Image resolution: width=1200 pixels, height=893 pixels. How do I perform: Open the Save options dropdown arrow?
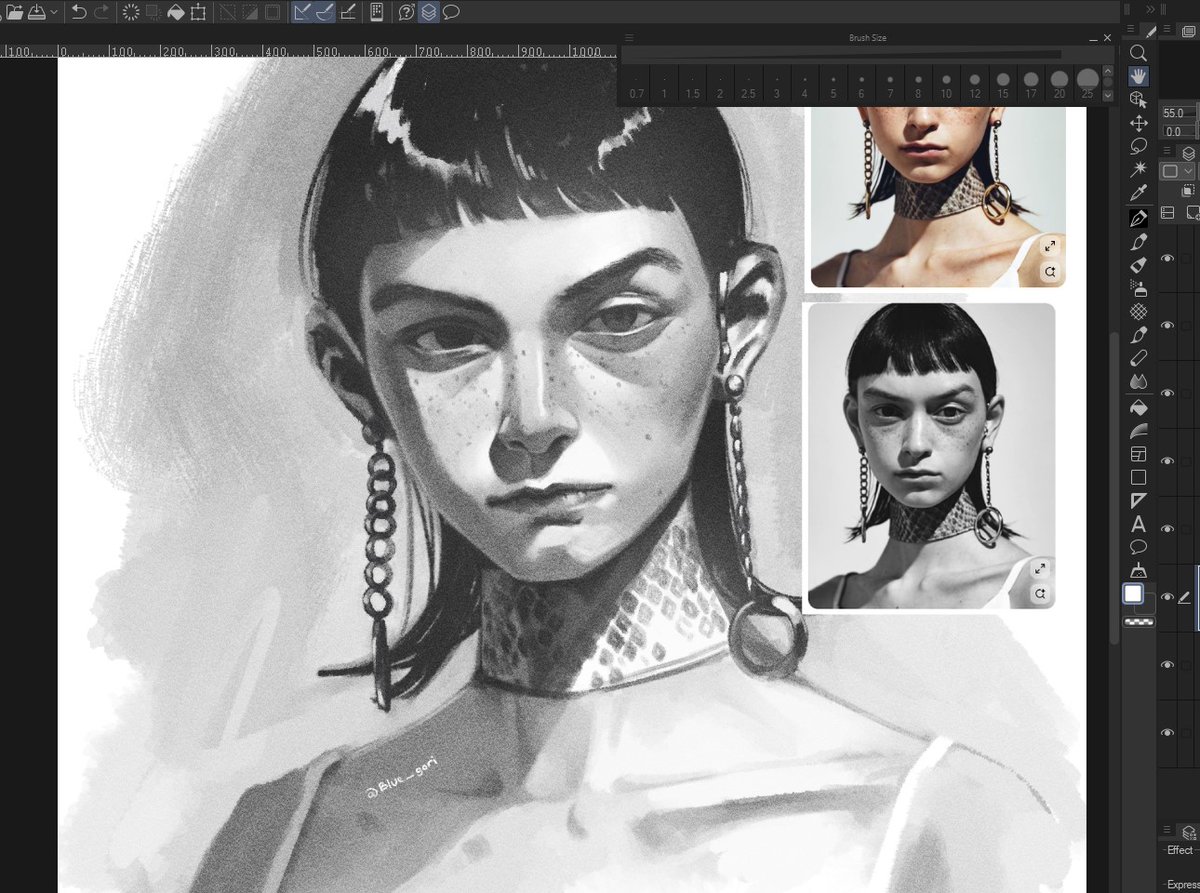click(x=54, y=12)
